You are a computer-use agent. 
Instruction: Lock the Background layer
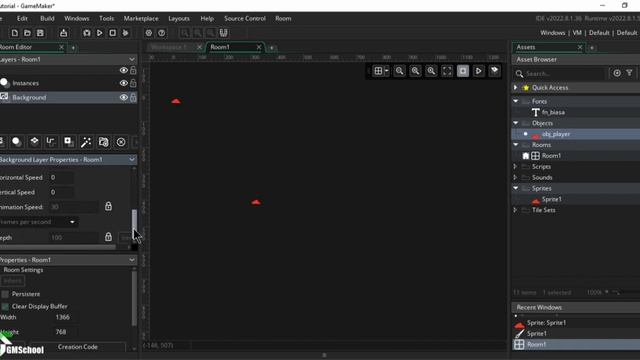tap(133, 98)
